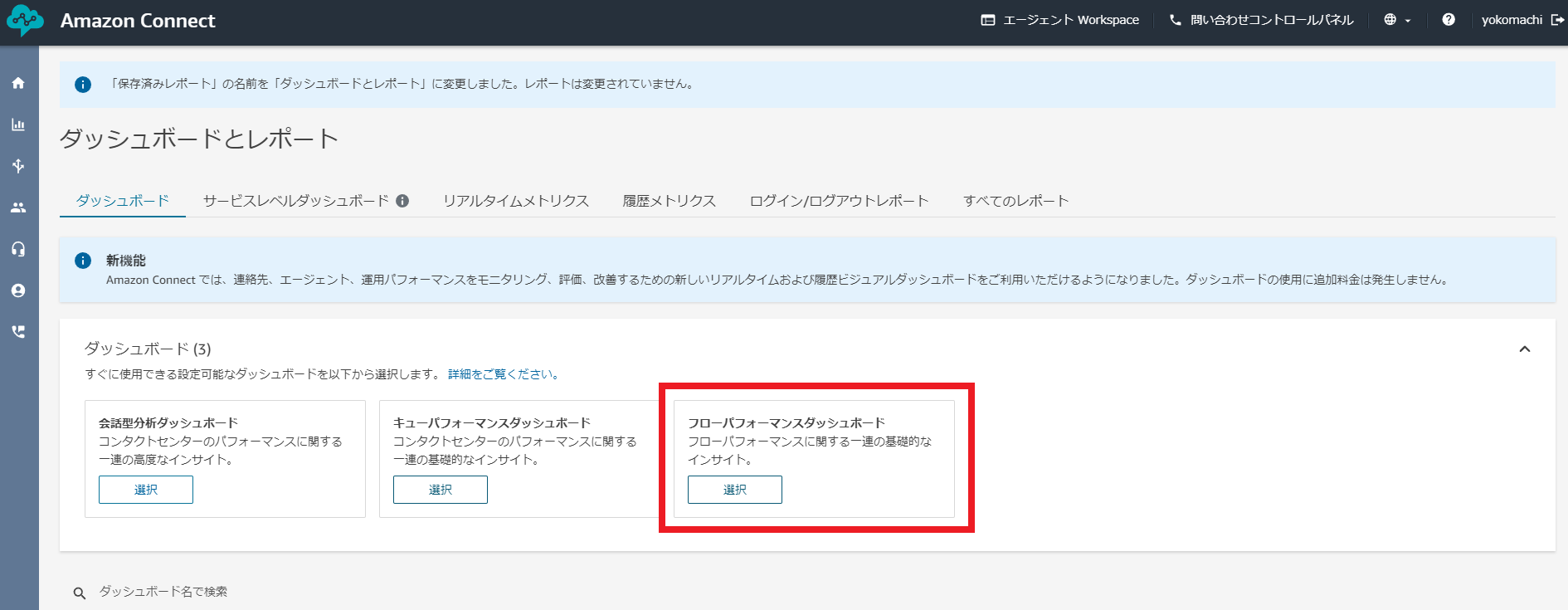The width and height of the screenshot is (1568, 610).
Task: Click 選択 for キューパフォーマンスダッシュボード
Action: pyautogui.click(x=441, y=490)
